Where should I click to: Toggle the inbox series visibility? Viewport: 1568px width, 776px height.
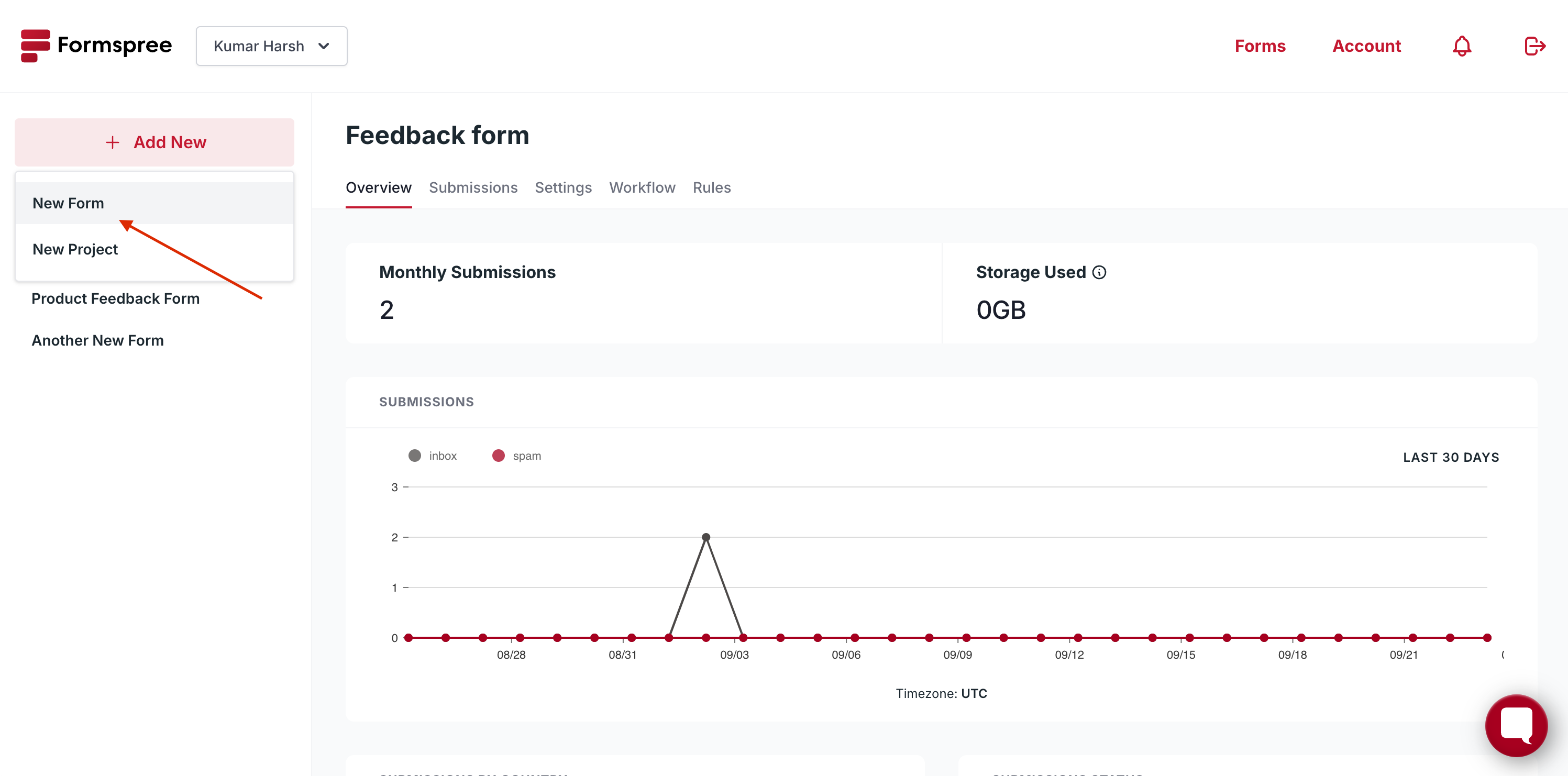pyautogui.click(x=432, y=455)
